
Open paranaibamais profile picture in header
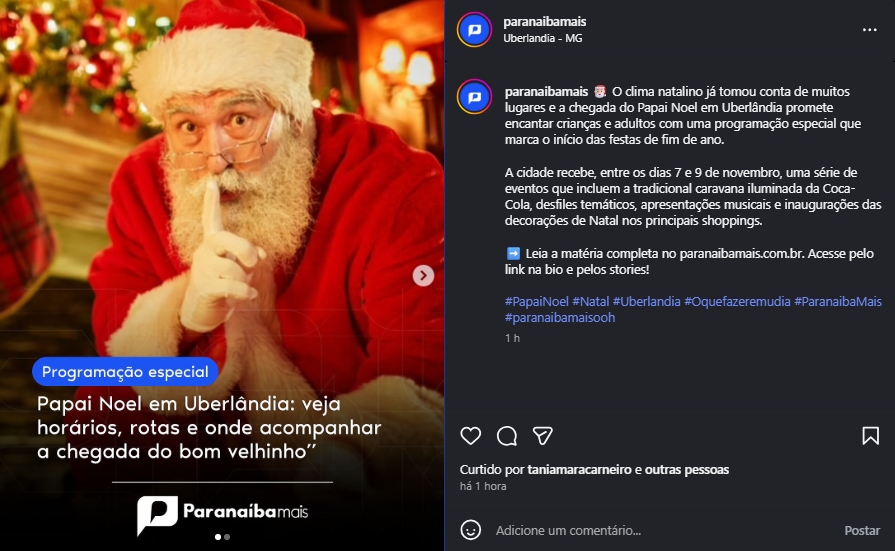click(x=474, y=30)
